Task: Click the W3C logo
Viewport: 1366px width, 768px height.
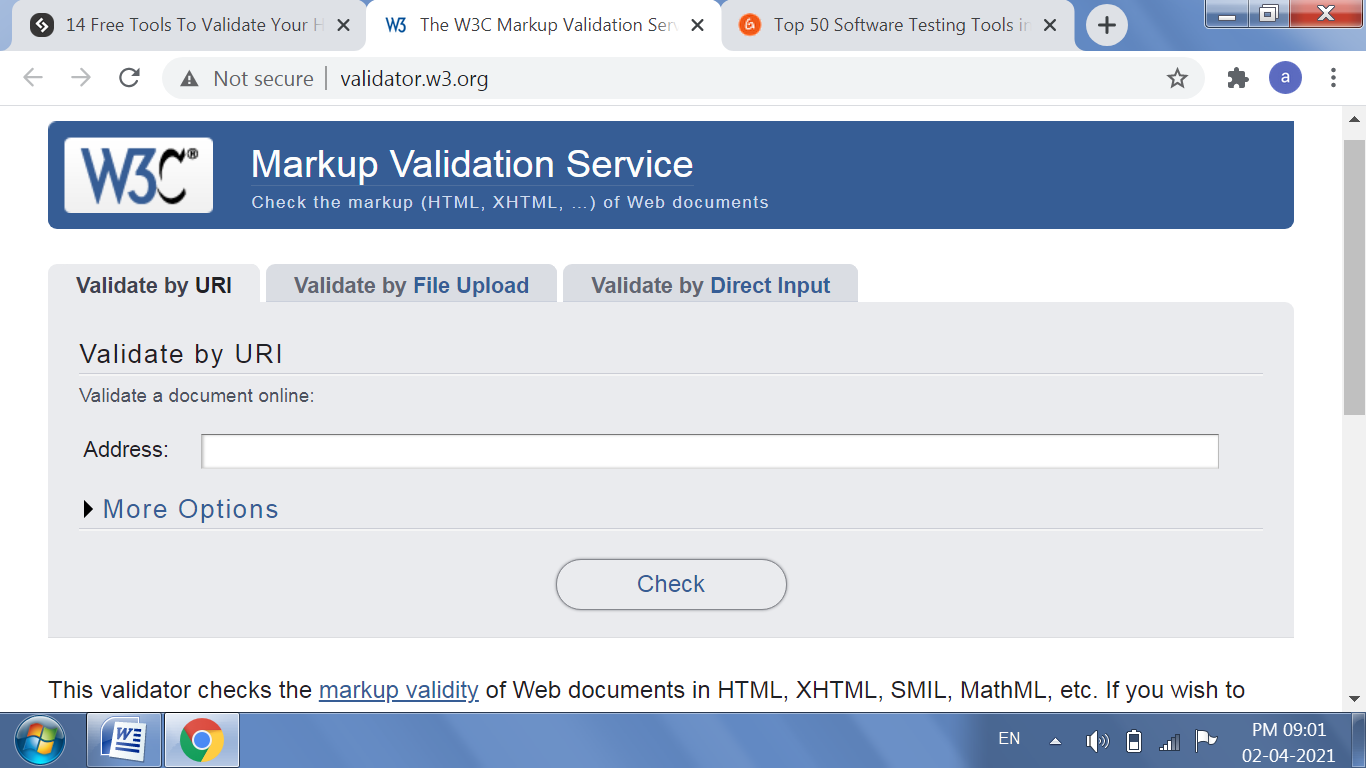Action: pos(139,175)
